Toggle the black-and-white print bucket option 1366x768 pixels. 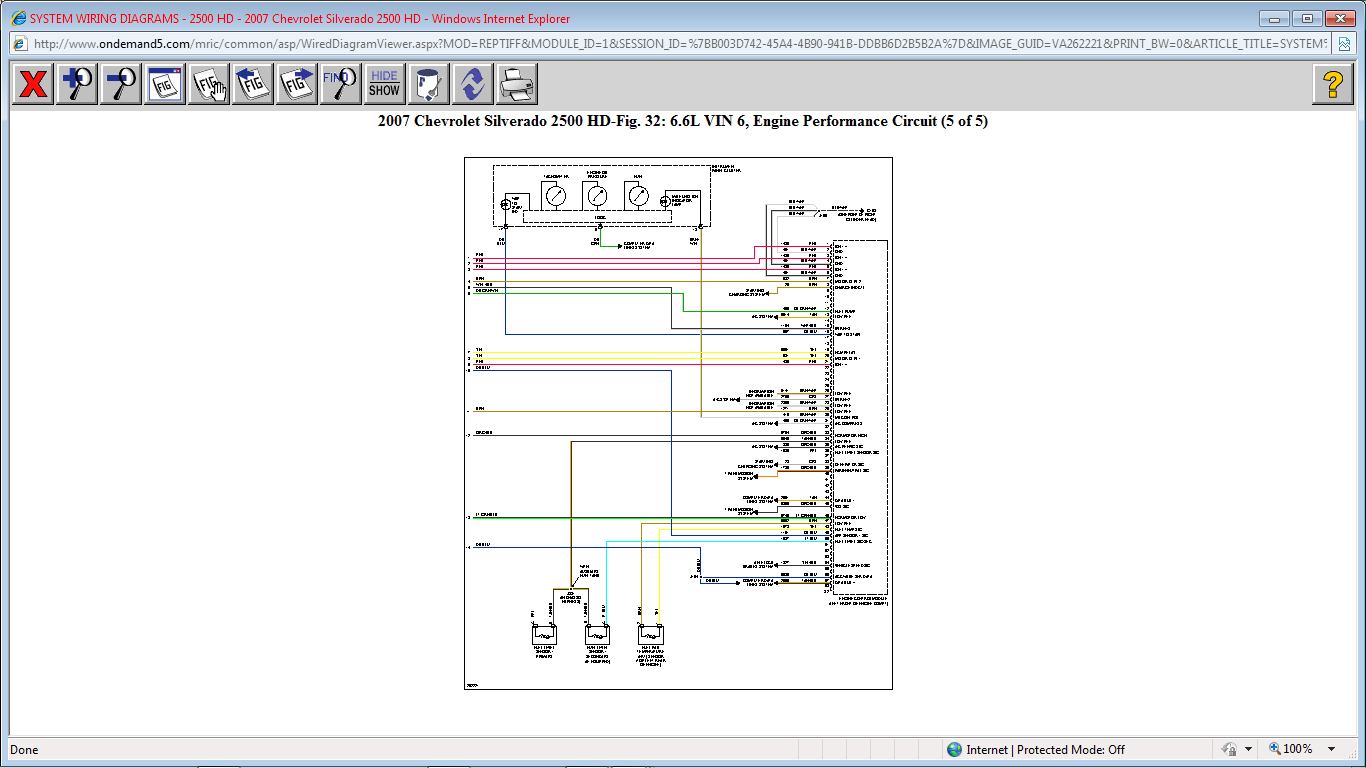427,84
